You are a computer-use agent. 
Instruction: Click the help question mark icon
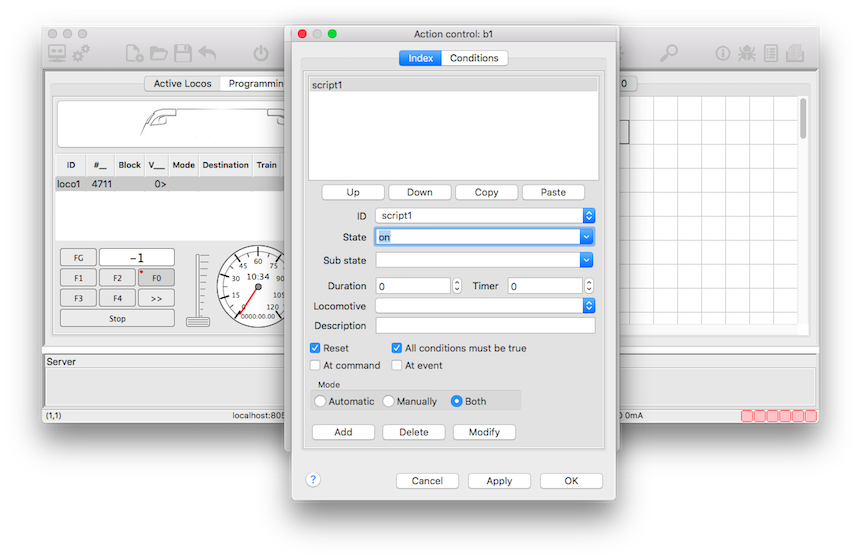point(313,480)
